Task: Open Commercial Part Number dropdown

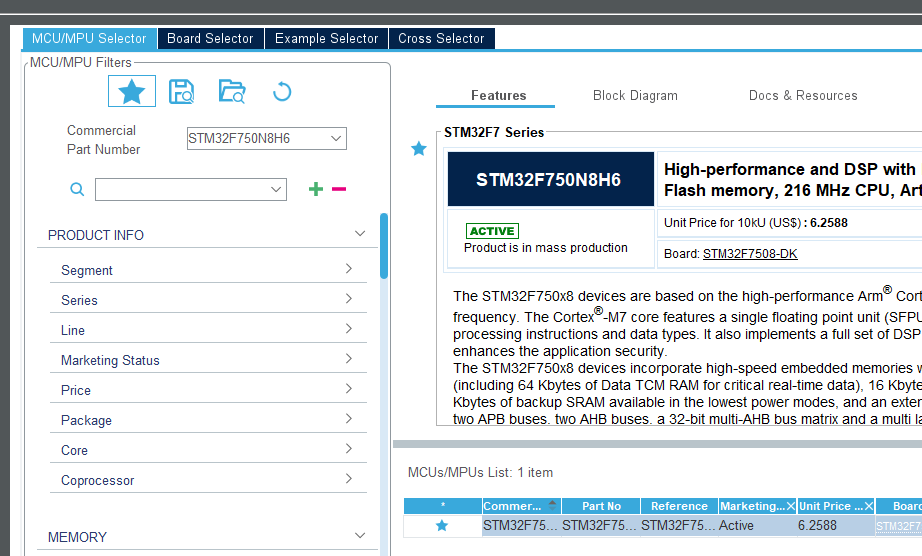Action: [x=336, y=139]
